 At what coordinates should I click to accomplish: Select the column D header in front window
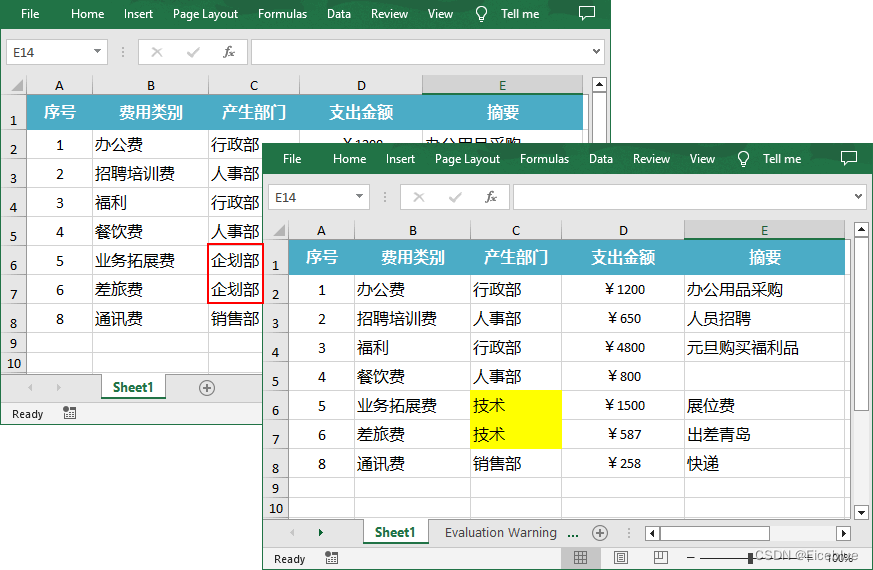(x=623, y=230)
